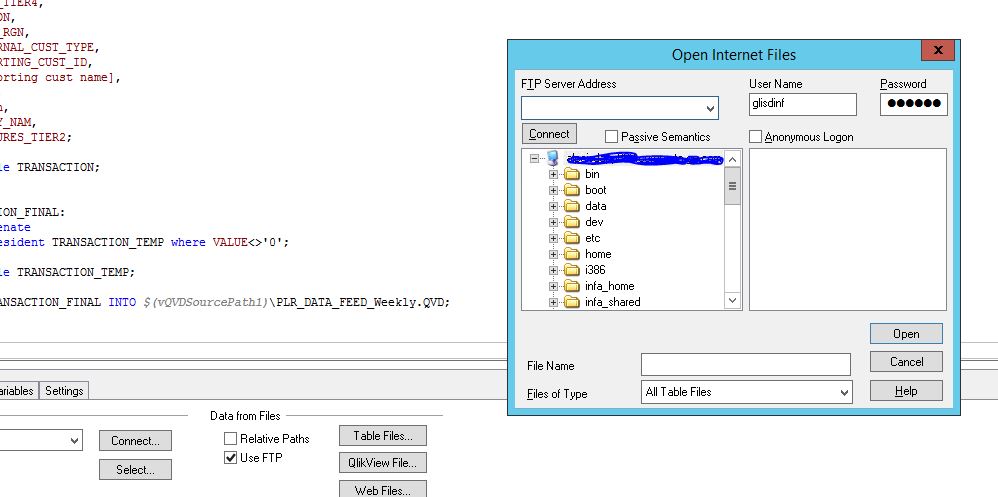
Task: Select the infa_home folder name
Action: tap(609, 286)
